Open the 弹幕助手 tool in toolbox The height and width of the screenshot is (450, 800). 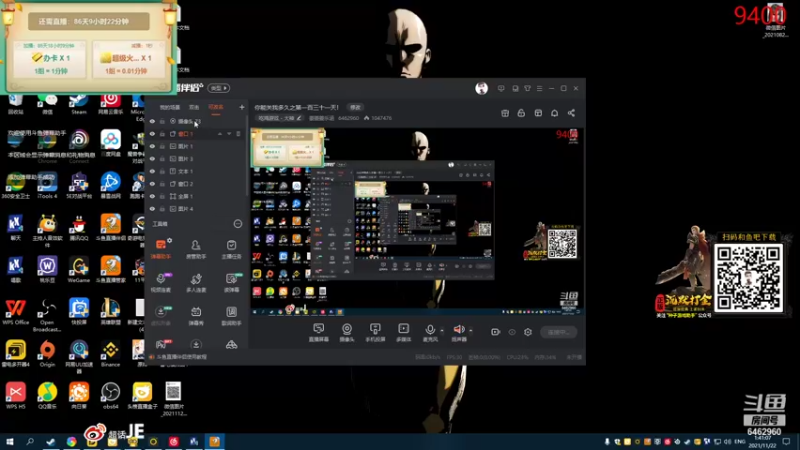161,248
